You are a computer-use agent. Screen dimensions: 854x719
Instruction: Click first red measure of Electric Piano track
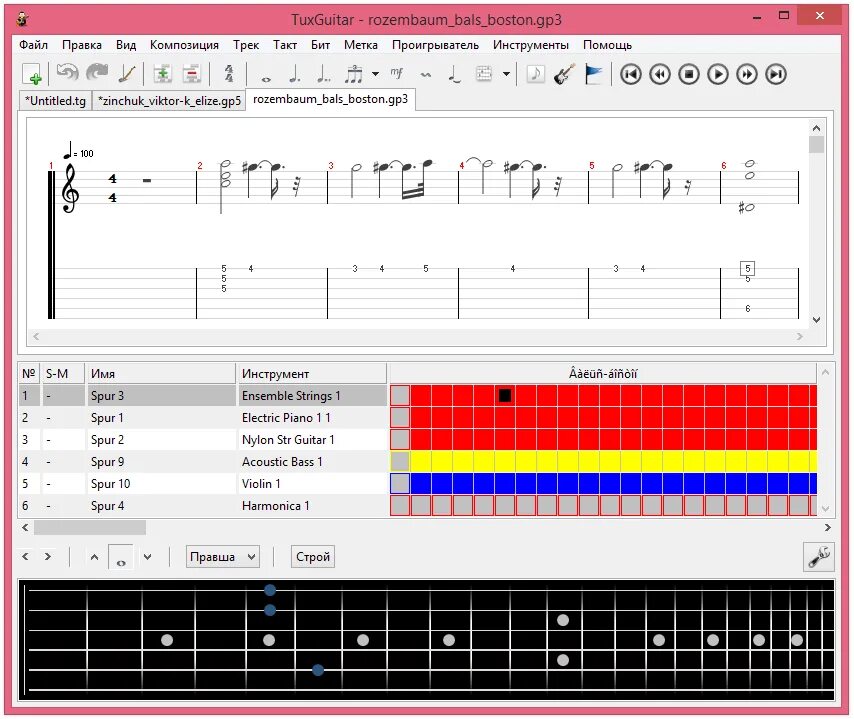(x=421, y=418)
